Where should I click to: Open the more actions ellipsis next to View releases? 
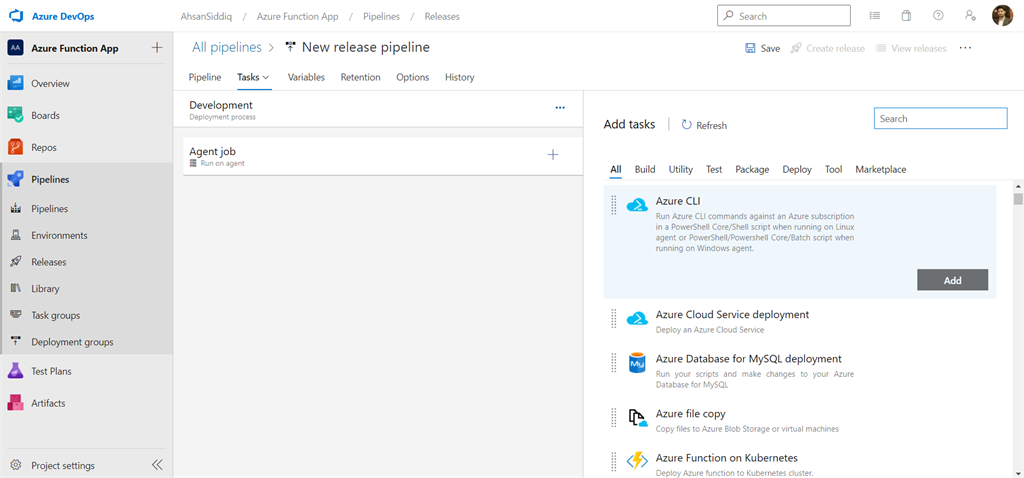pyautogui.click(x=965, y=48)
